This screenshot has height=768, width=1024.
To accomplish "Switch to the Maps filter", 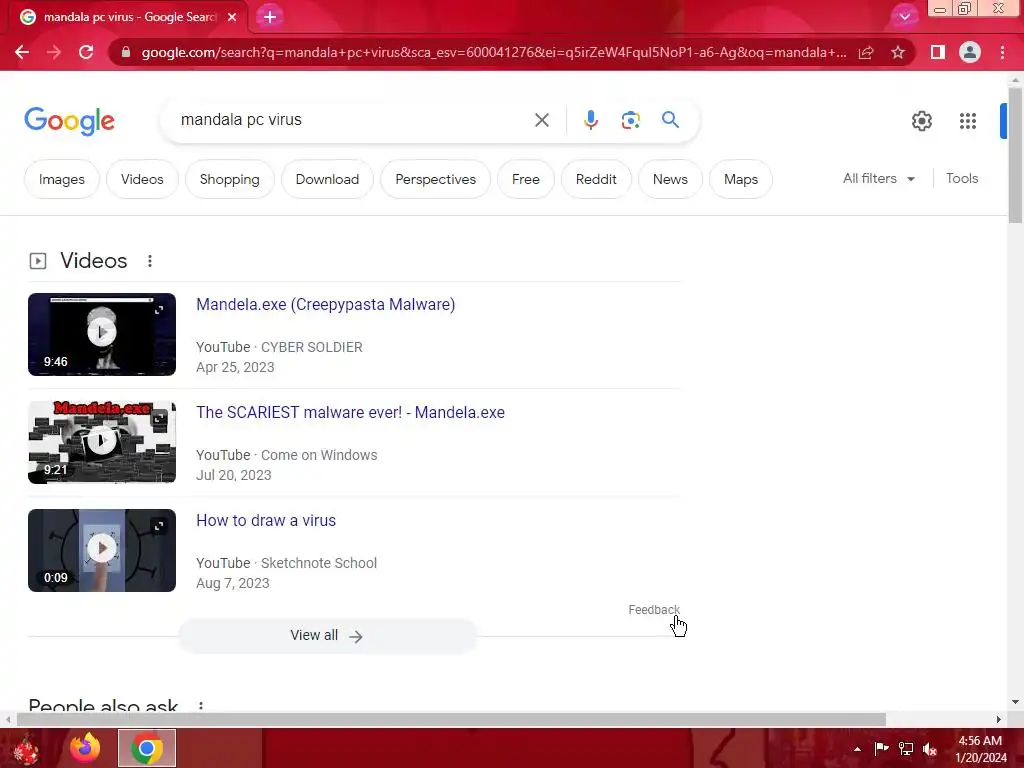I will [741, 179].
